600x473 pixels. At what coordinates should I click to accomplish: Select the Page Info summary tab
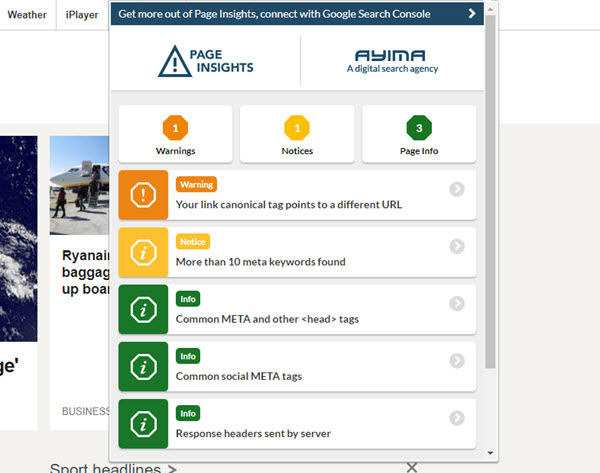point(419,134)
